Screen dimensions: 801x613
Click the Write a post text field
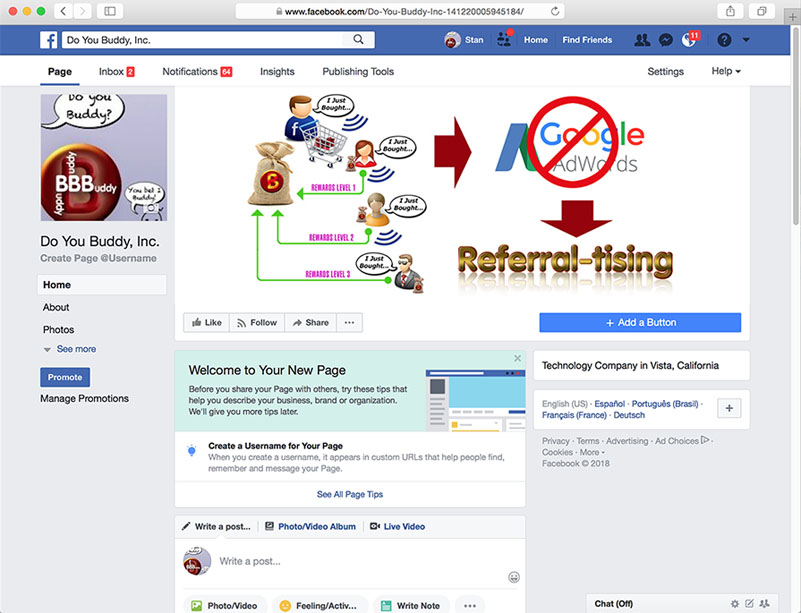pyautogui.click(x=350, y=561)
